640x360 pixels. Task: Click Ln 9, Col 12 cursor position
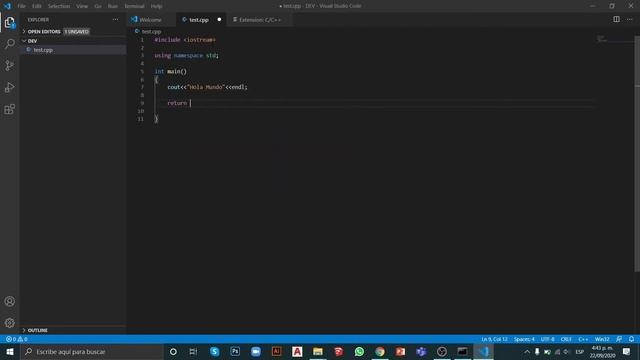(494, 339)
